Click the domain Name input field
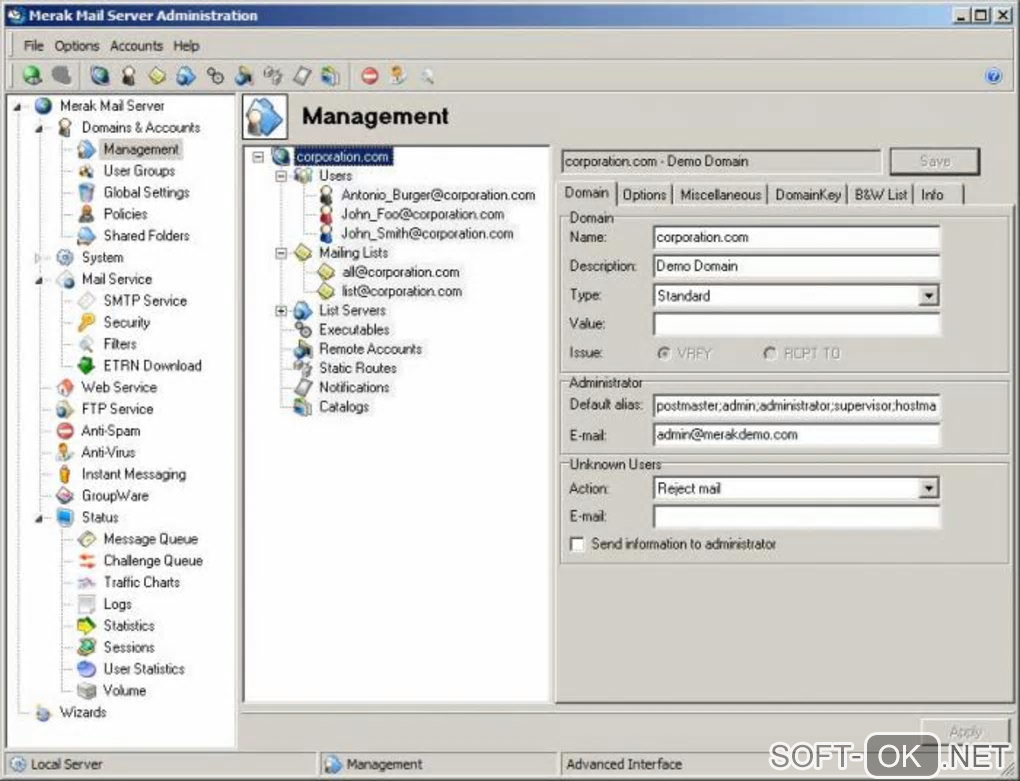1020x781 pixels. [796, 237]
